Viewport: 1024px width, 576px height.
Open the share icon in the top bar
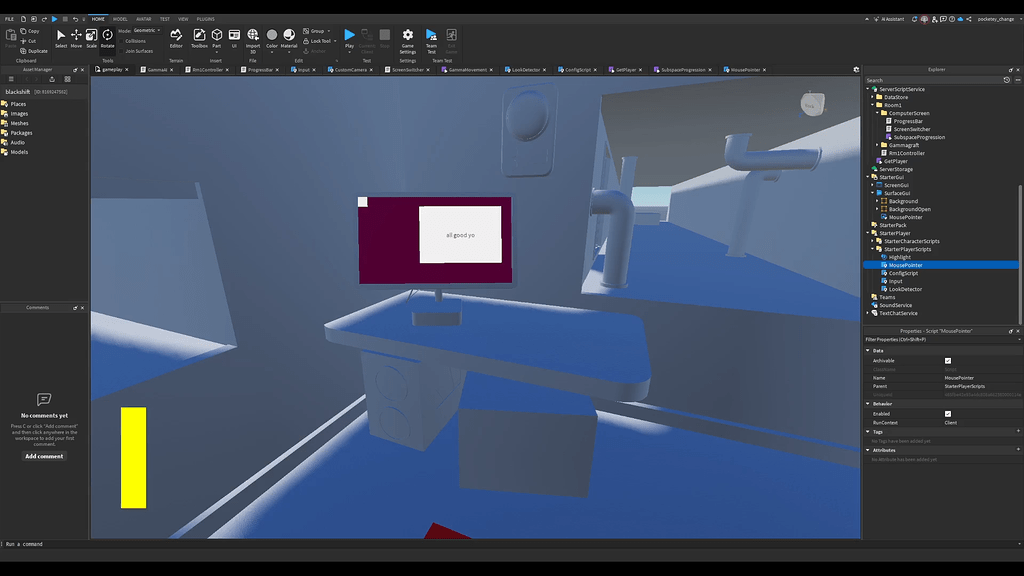click(969, 19)
